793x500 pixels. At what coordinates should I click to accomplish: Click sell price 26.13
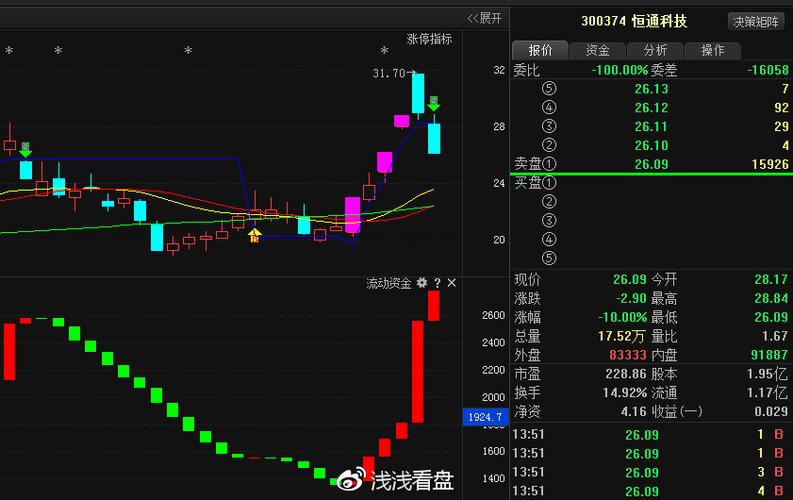click(651, 89)
